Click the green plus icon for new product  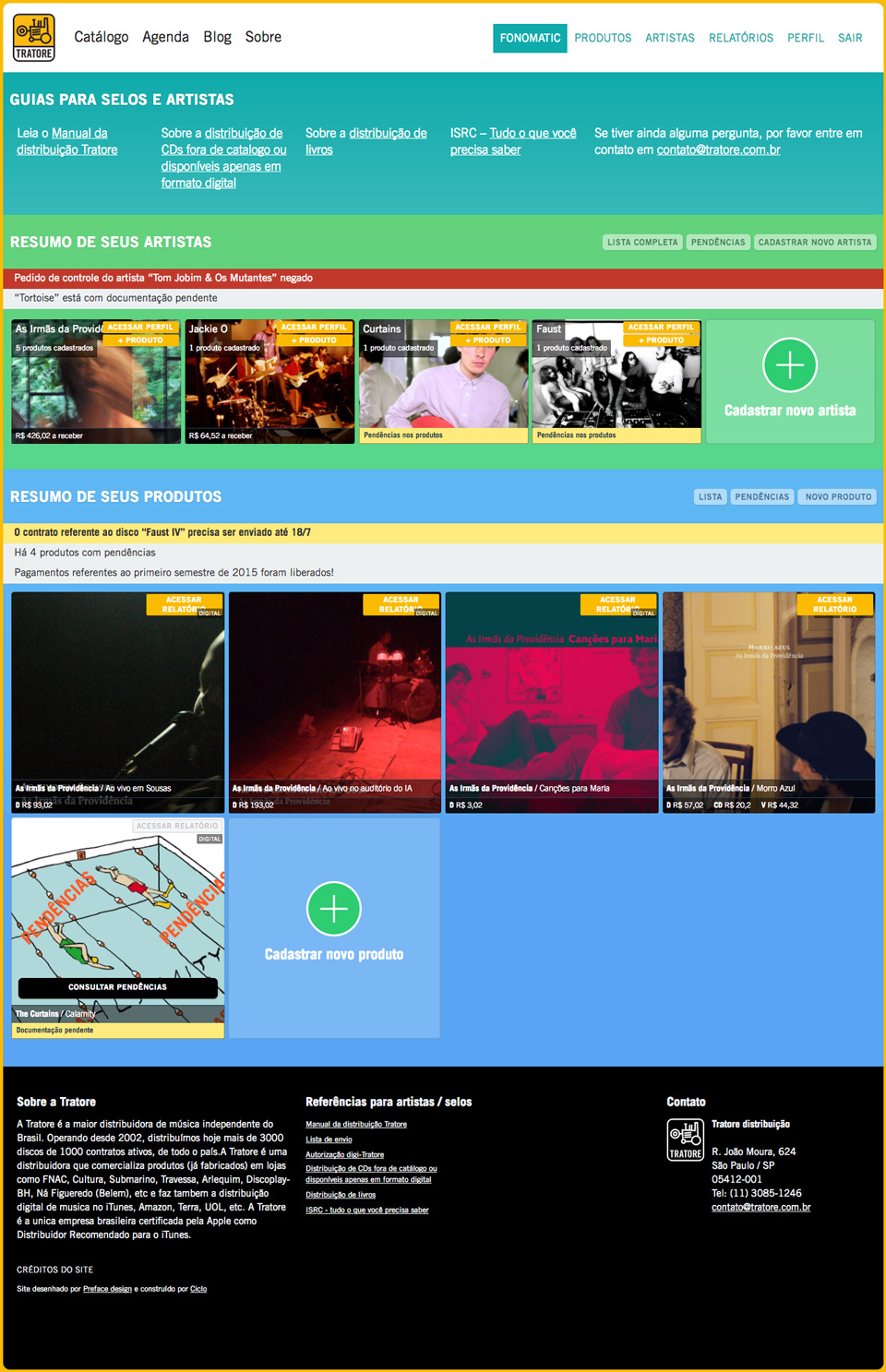click(334, 909)
